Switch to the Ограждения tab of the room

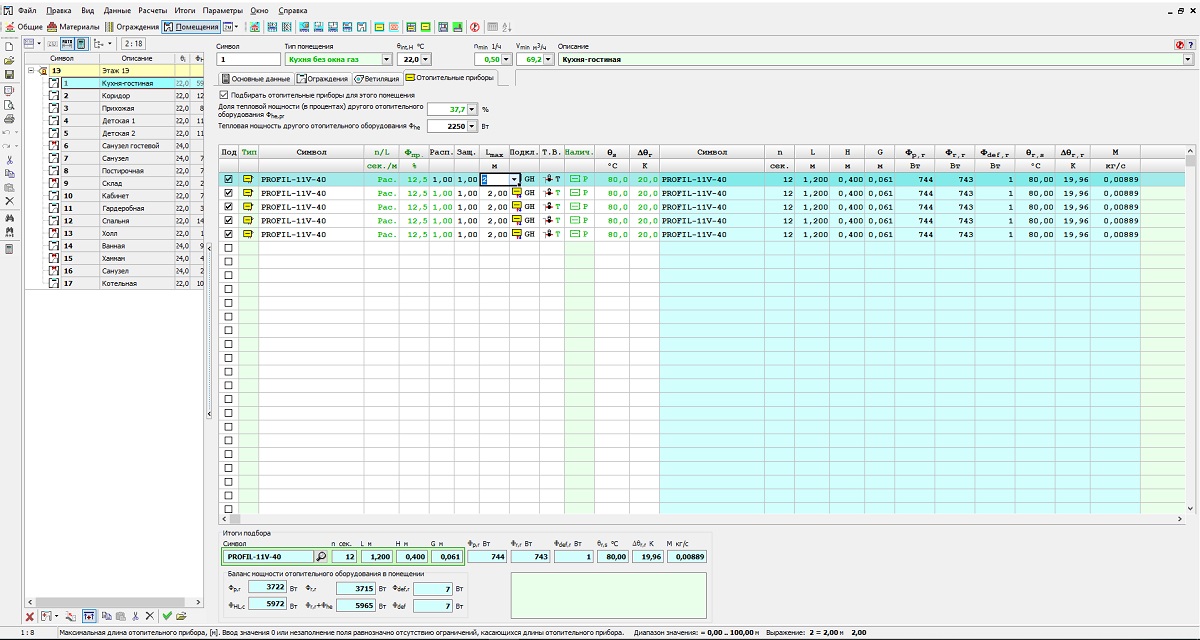pos(322,78)
